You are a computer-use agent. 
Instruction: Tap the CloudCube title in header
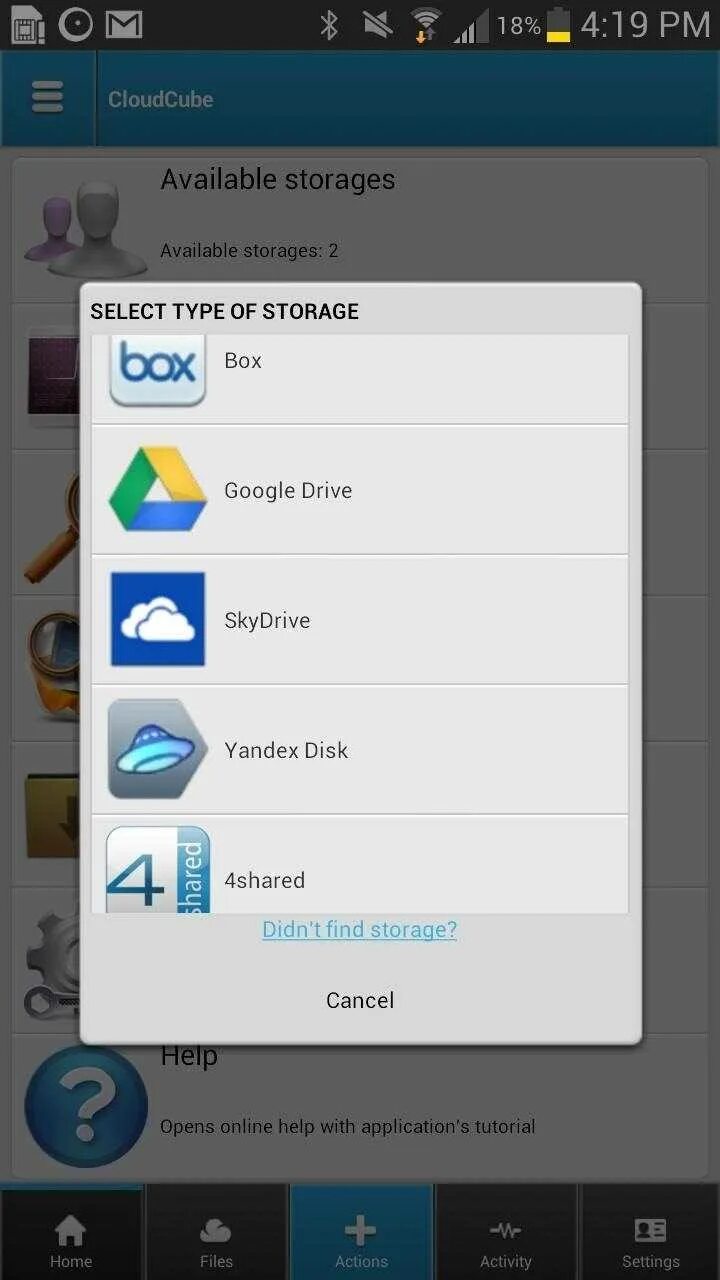(160, 99)
